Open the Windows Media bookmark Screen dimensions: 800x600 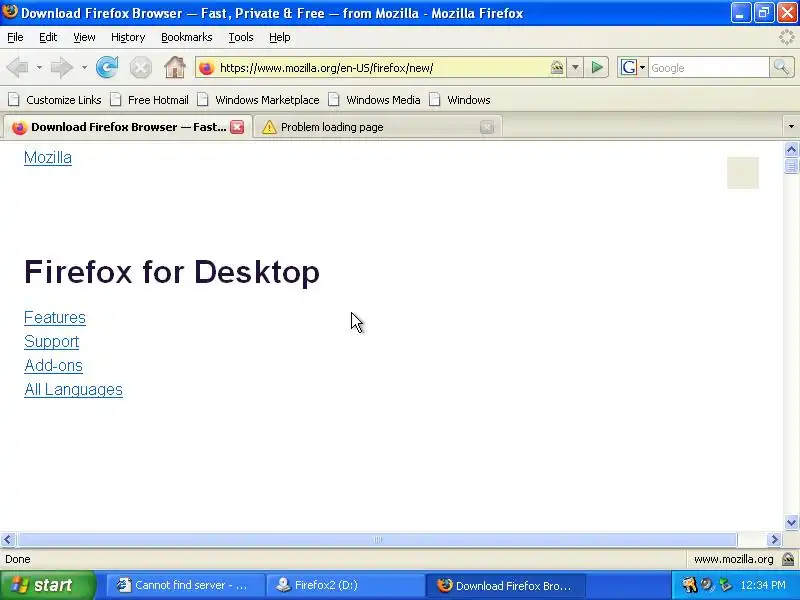tap(375, 100)
